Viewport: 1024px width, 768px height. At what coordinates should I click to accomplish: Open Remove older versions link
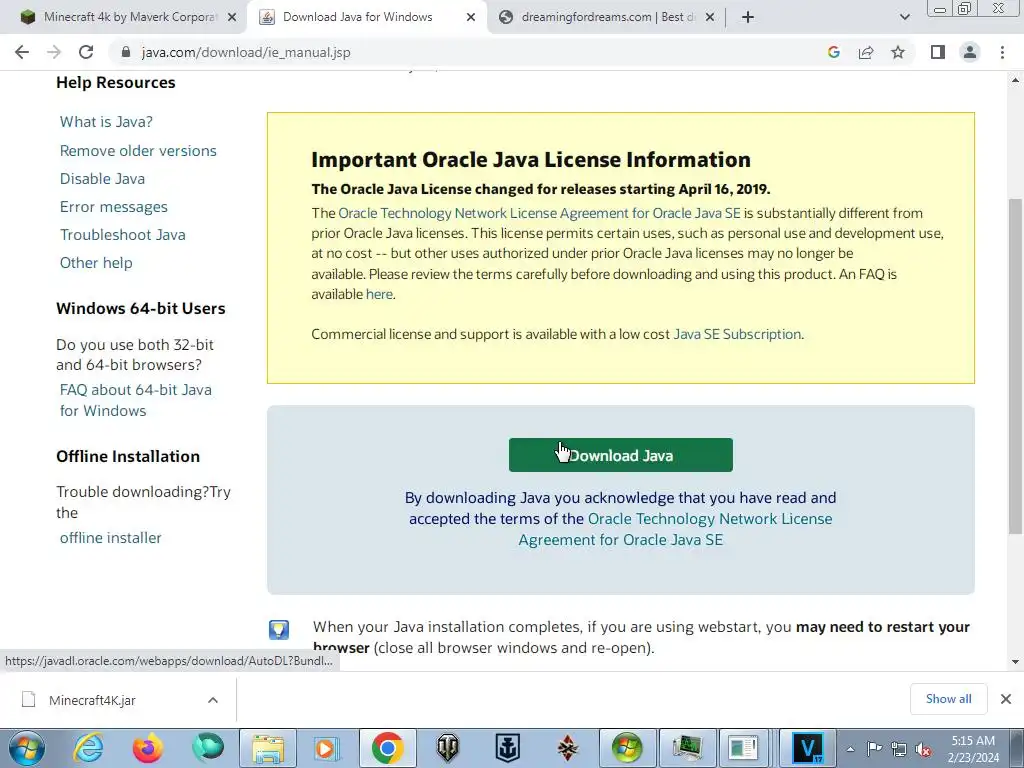coord(138,150)
